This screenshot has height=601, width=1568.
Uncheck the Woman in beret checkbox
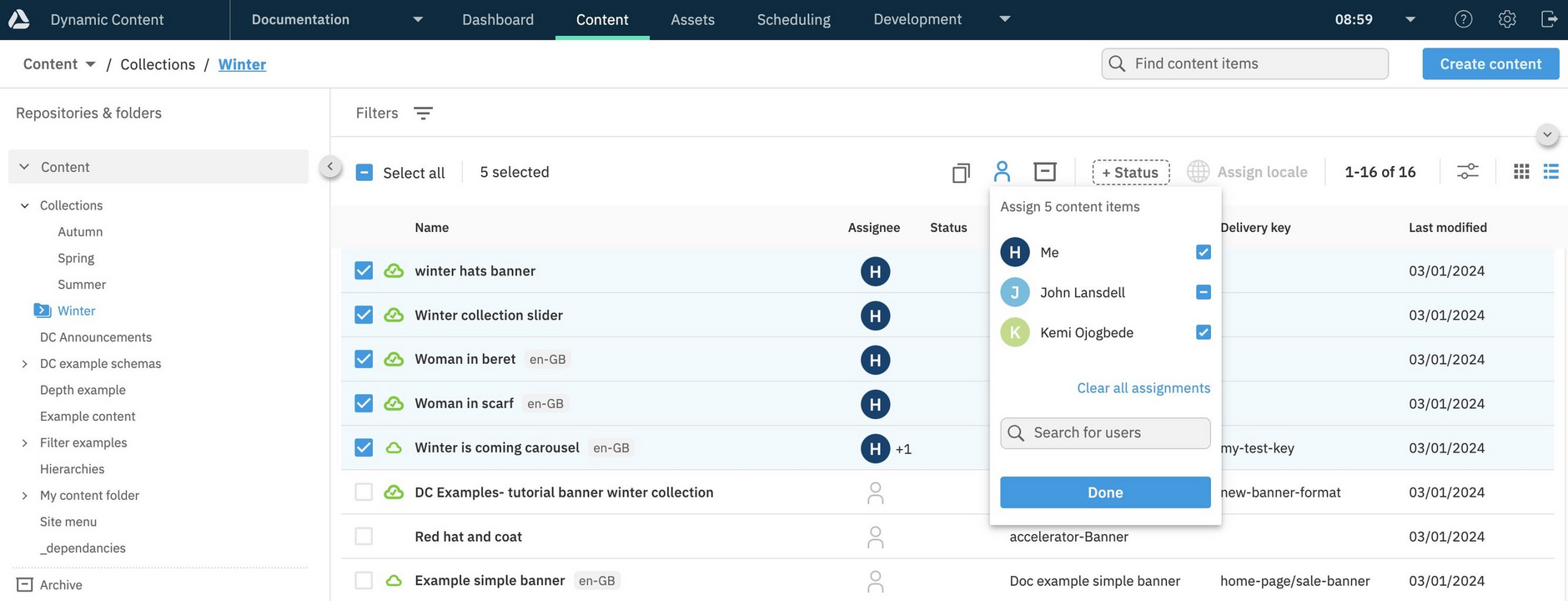[364, 359]
